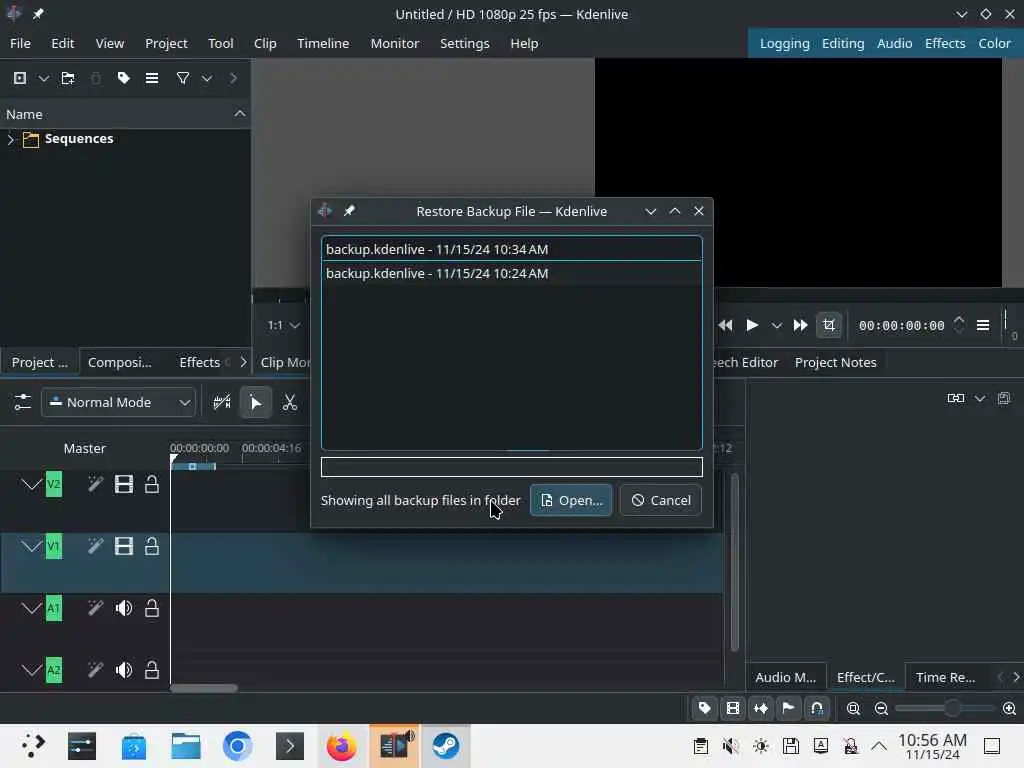Toggle the track compositing icon beside Normal Mode
This screenshot has width=1024, height=768.
click(x=222, y=402)
